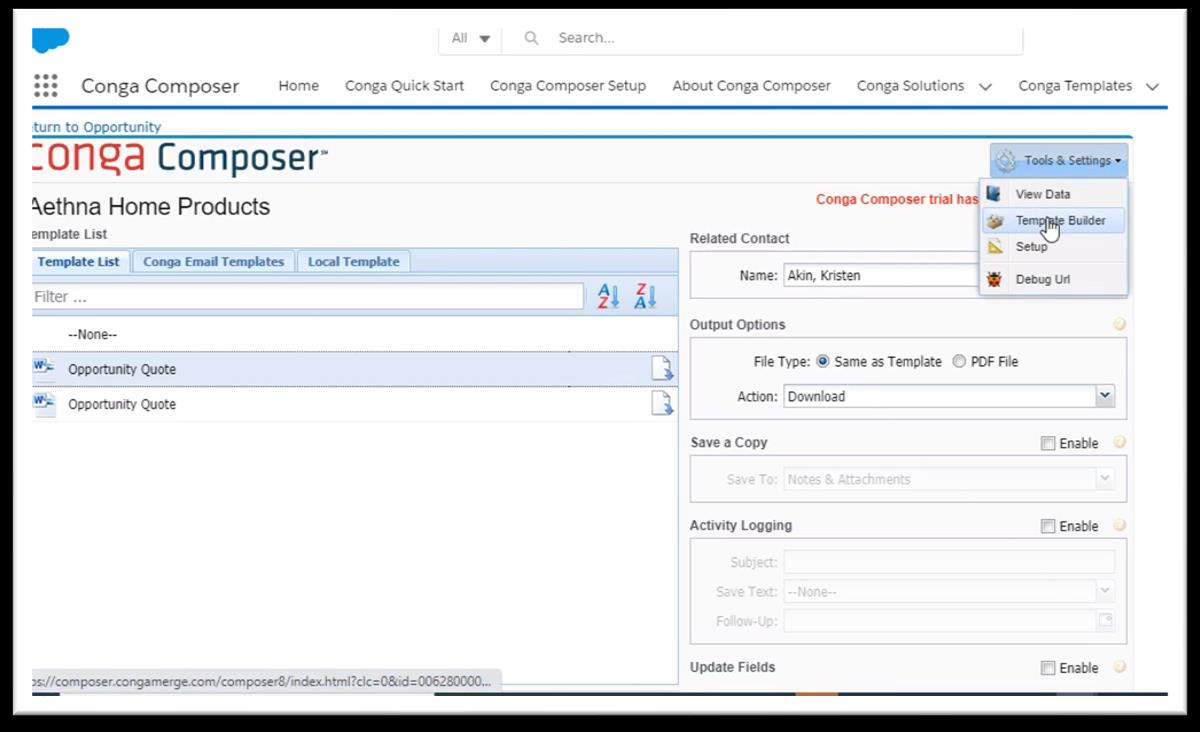The height and width of the screenshot is (732, 1200).
Task: Click Word icon of highlighted Opportunity Quote
Action: click(x=44, y=368)
